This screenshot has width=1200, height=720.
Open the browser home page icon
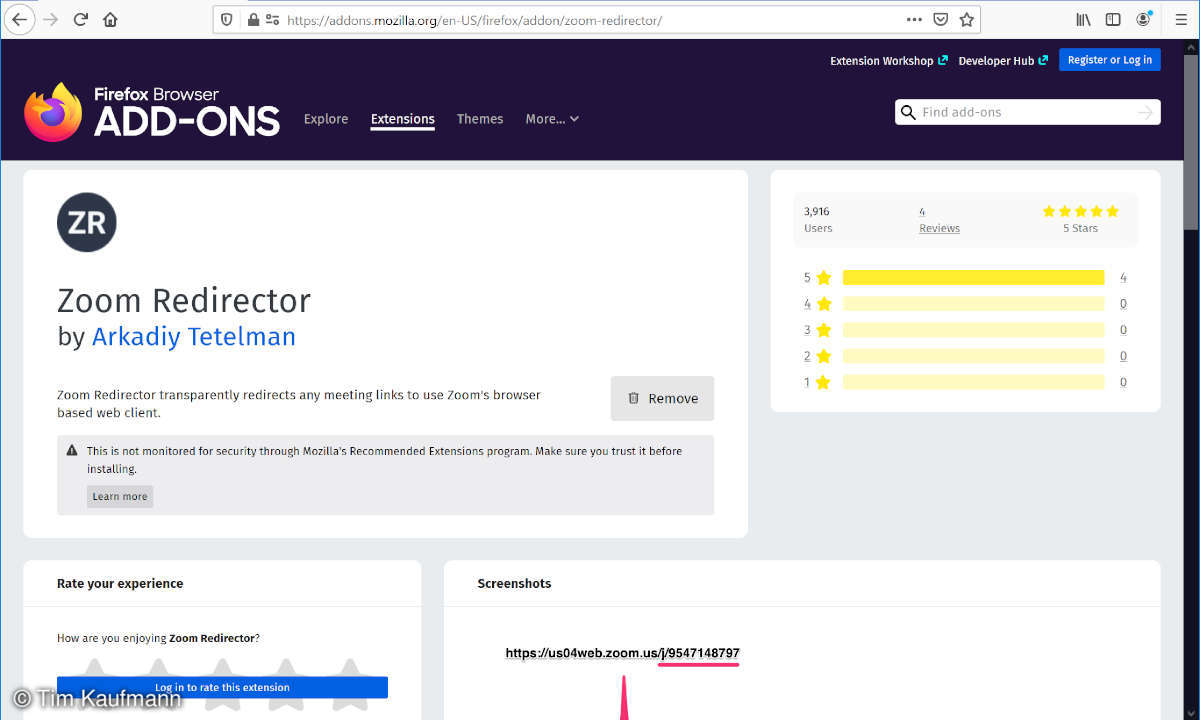[x=110, y=19]
